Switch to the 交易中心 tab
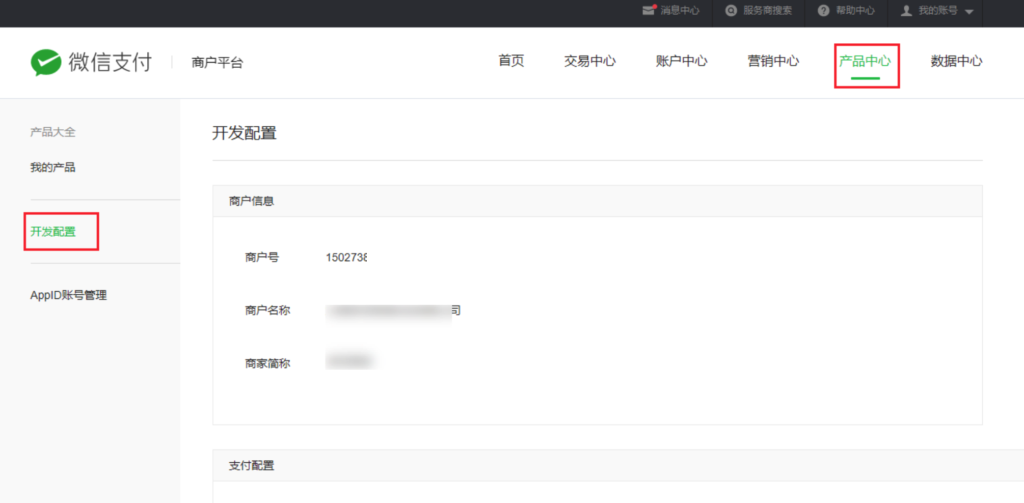The width and height of the screenshot is (1024, 503). (x=590, y=61)
